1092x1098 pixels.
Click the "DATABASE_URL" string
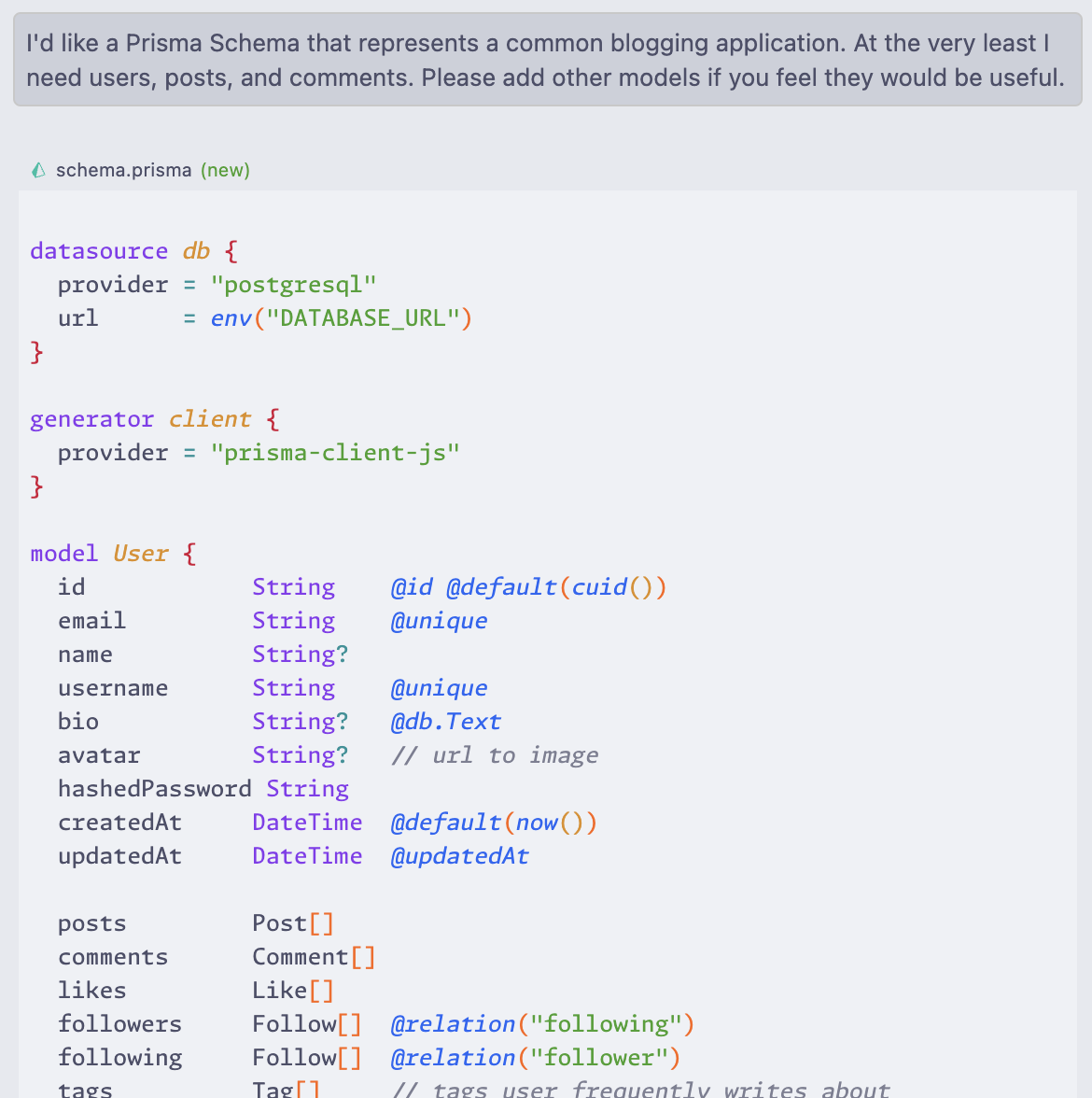363,318
